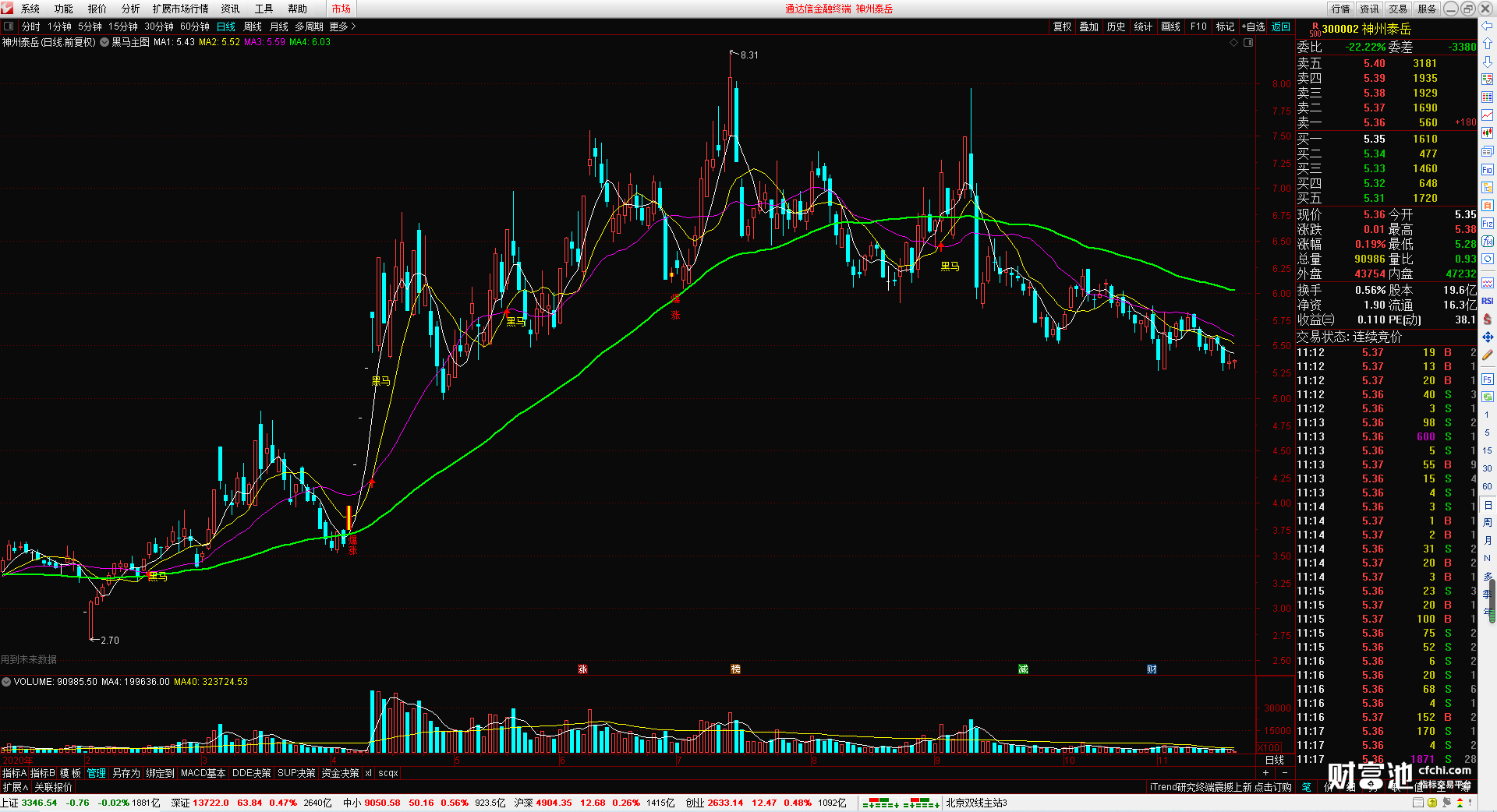
Task: Open the 扩展市场行情 menu
Action: [181, 9]
